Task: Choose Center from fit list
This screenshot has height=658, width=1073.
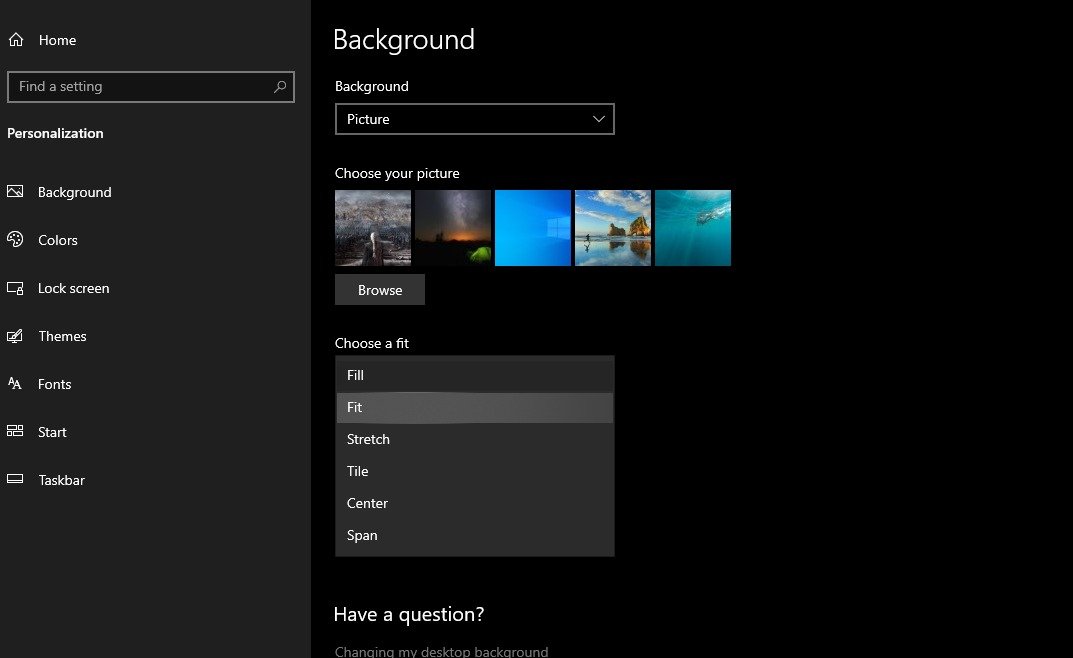Action: point(474,503)
